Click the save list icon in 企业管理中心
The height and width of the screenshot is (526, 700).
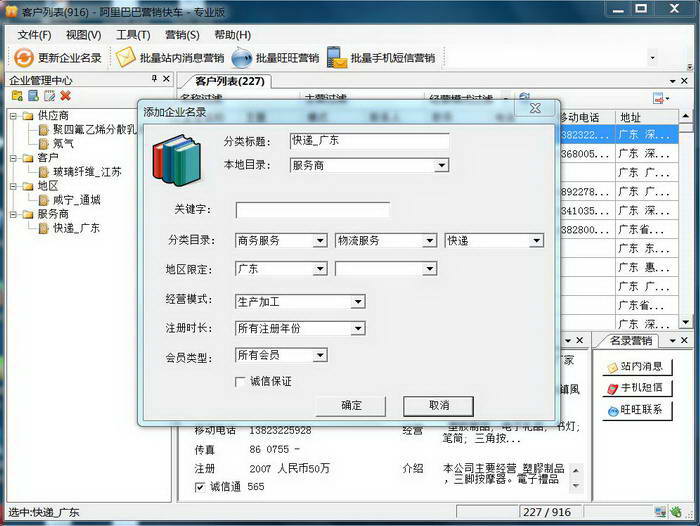point(33,96)
